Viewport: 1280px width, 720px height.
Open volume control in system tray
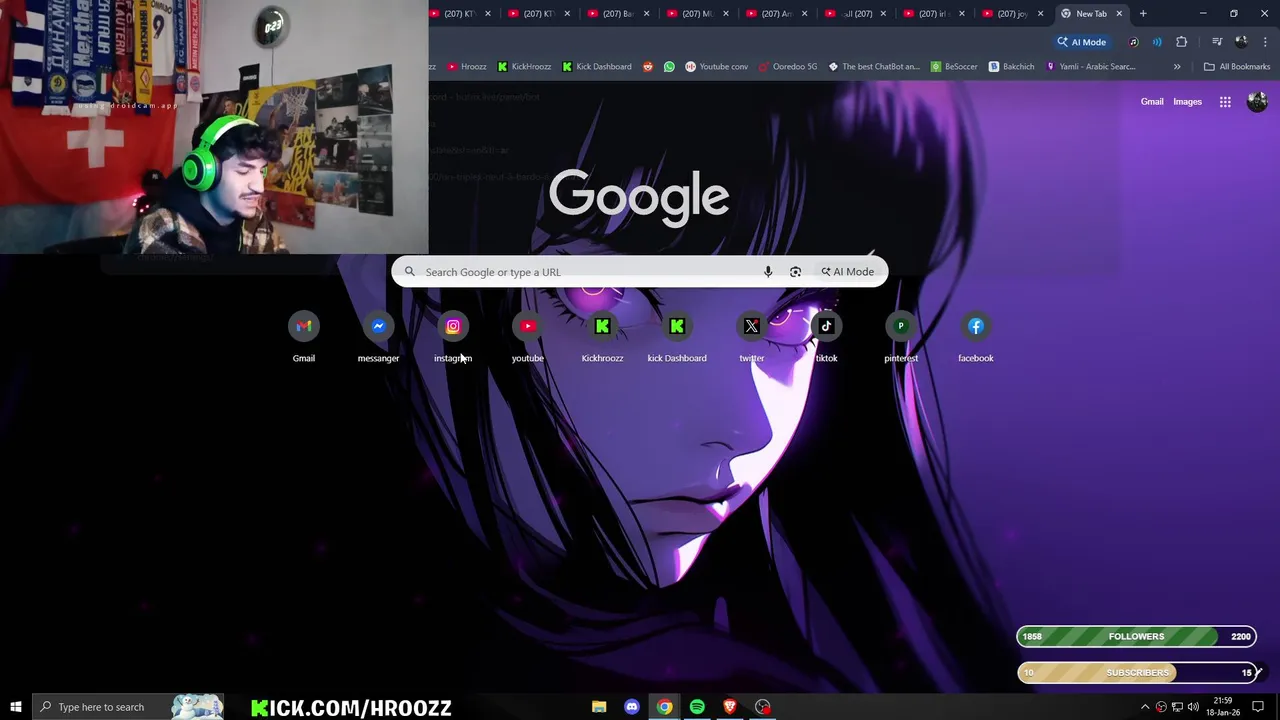click(1193, 707)
